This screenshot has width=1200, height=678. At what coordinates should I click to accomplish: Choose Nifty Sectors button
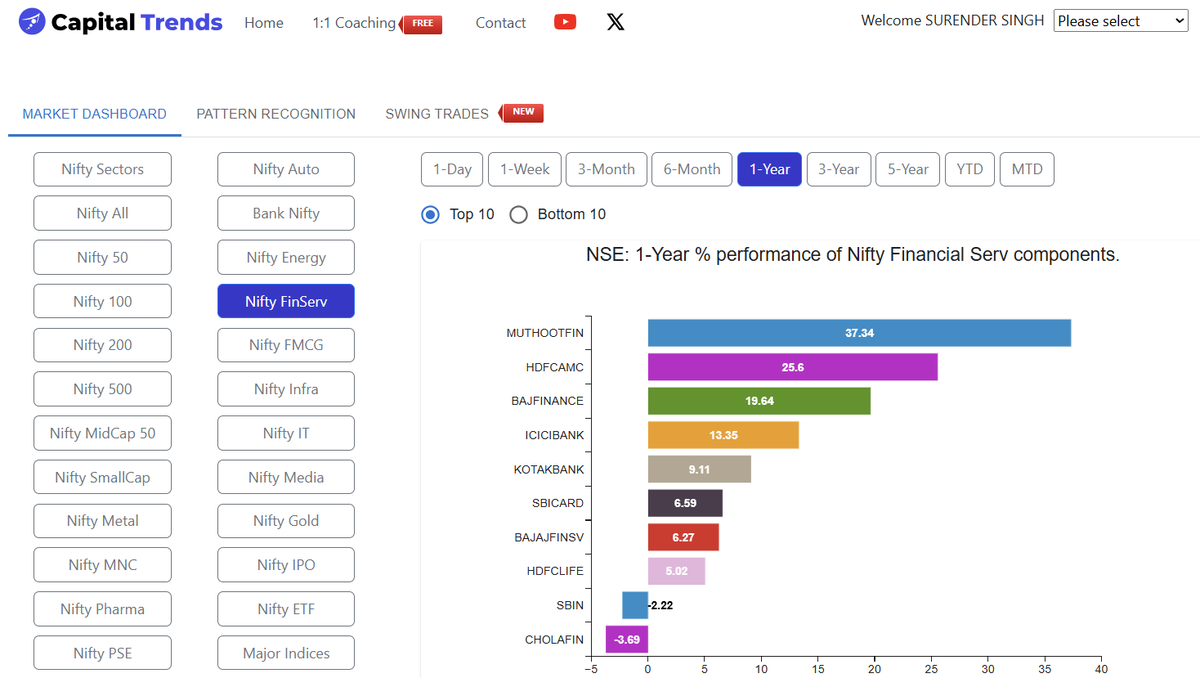coord(102,169)
